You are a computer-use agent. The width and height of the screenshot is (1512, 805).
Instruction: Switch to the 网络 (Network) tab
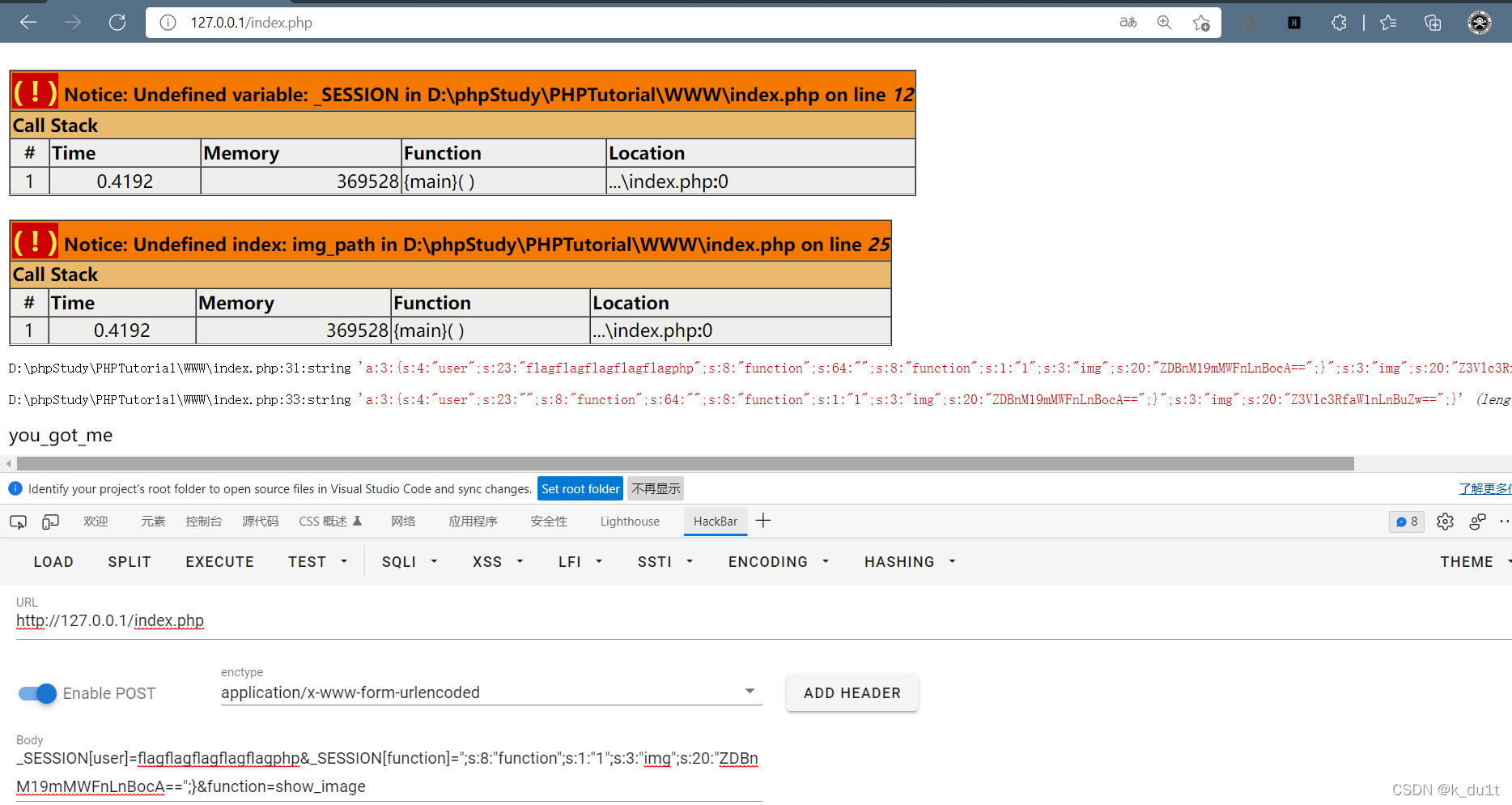click(403, 522)
